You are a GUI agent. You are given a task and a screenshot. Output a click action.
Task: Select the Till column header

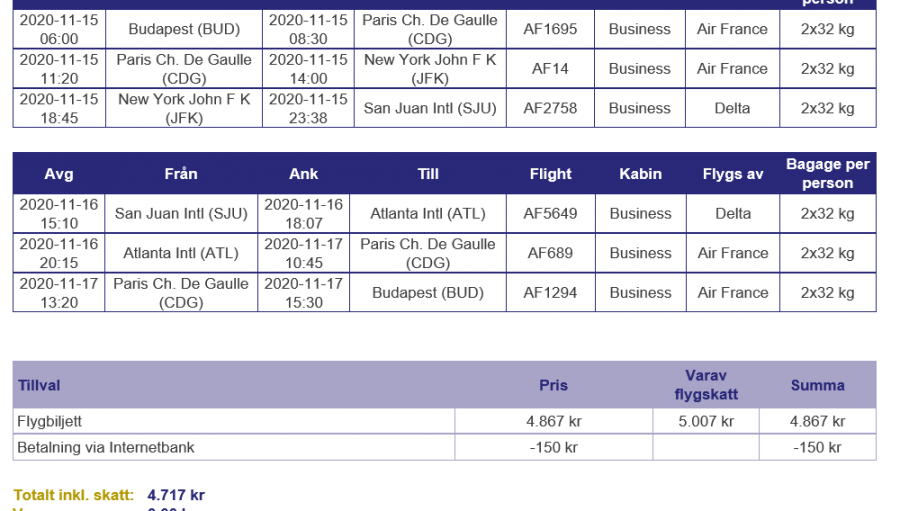click(x=428, y=174)
